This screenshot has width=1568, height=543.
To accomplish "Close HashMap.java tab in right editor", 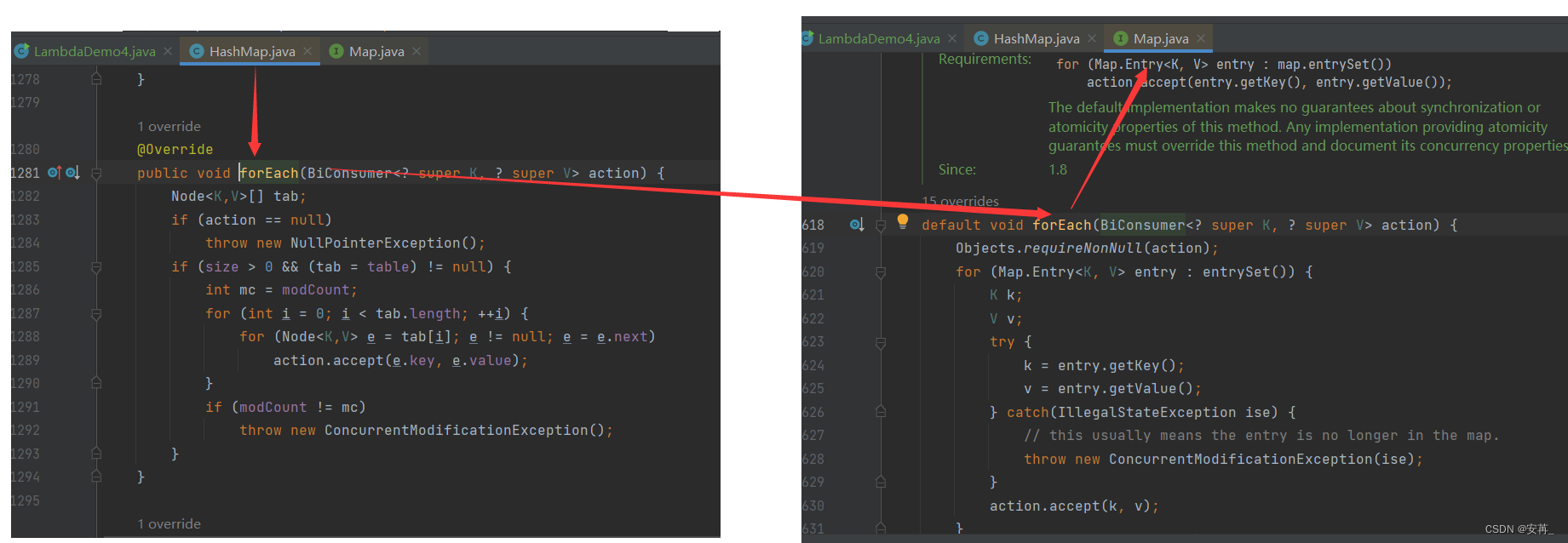I will tap(1092, 38).
